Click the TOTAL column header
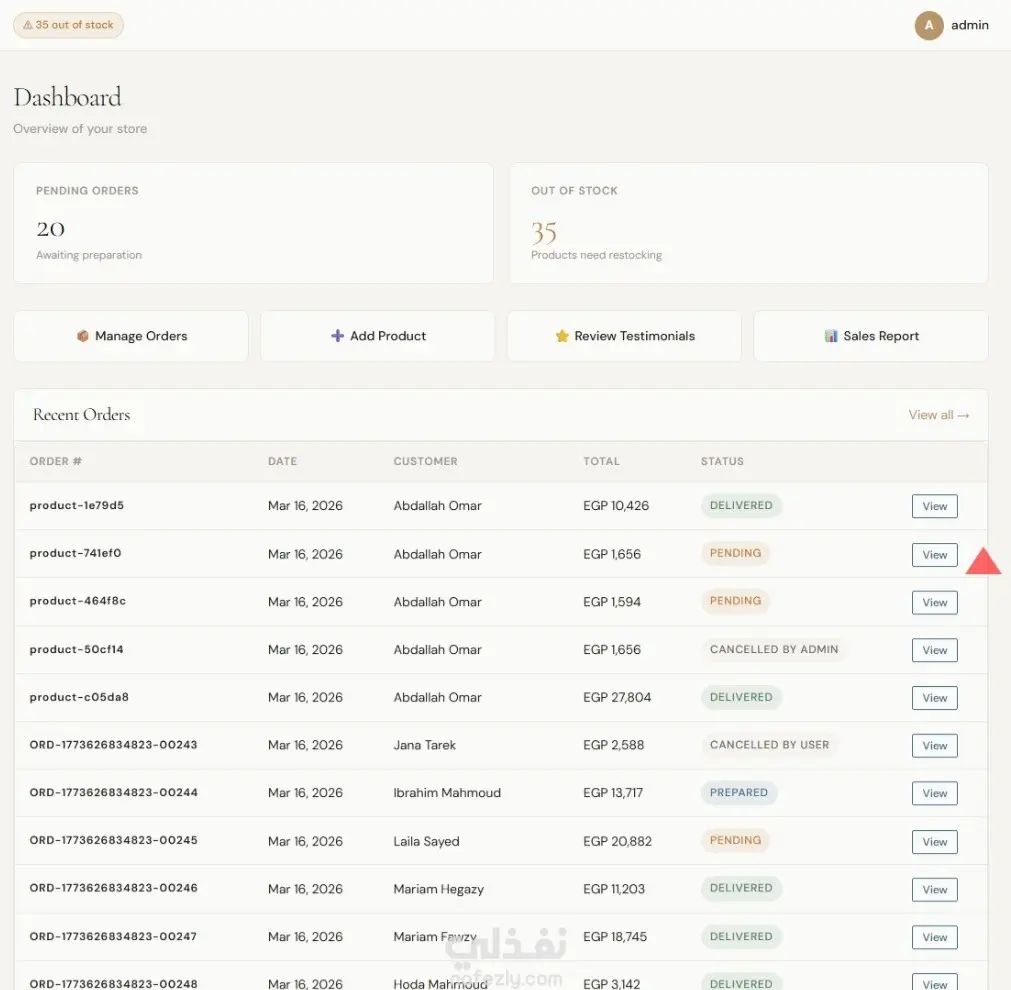1011x990 pixels. (601, 461)
